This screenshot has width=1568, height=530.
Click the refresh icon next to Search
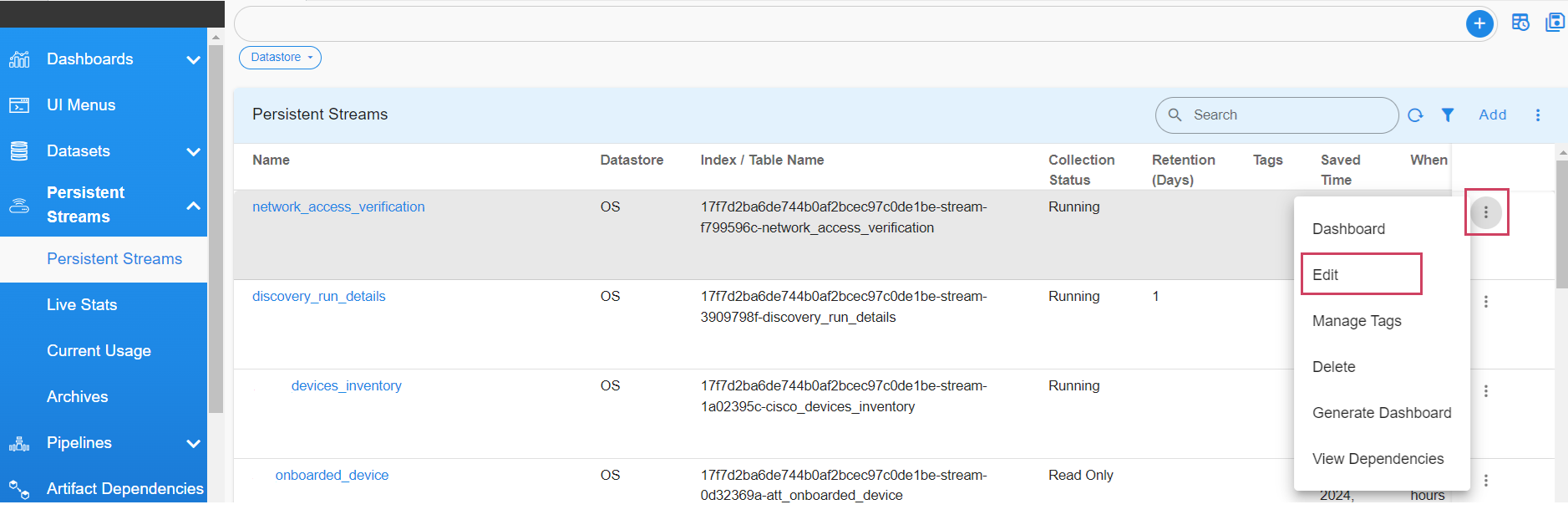click(x=1415, y=115)
